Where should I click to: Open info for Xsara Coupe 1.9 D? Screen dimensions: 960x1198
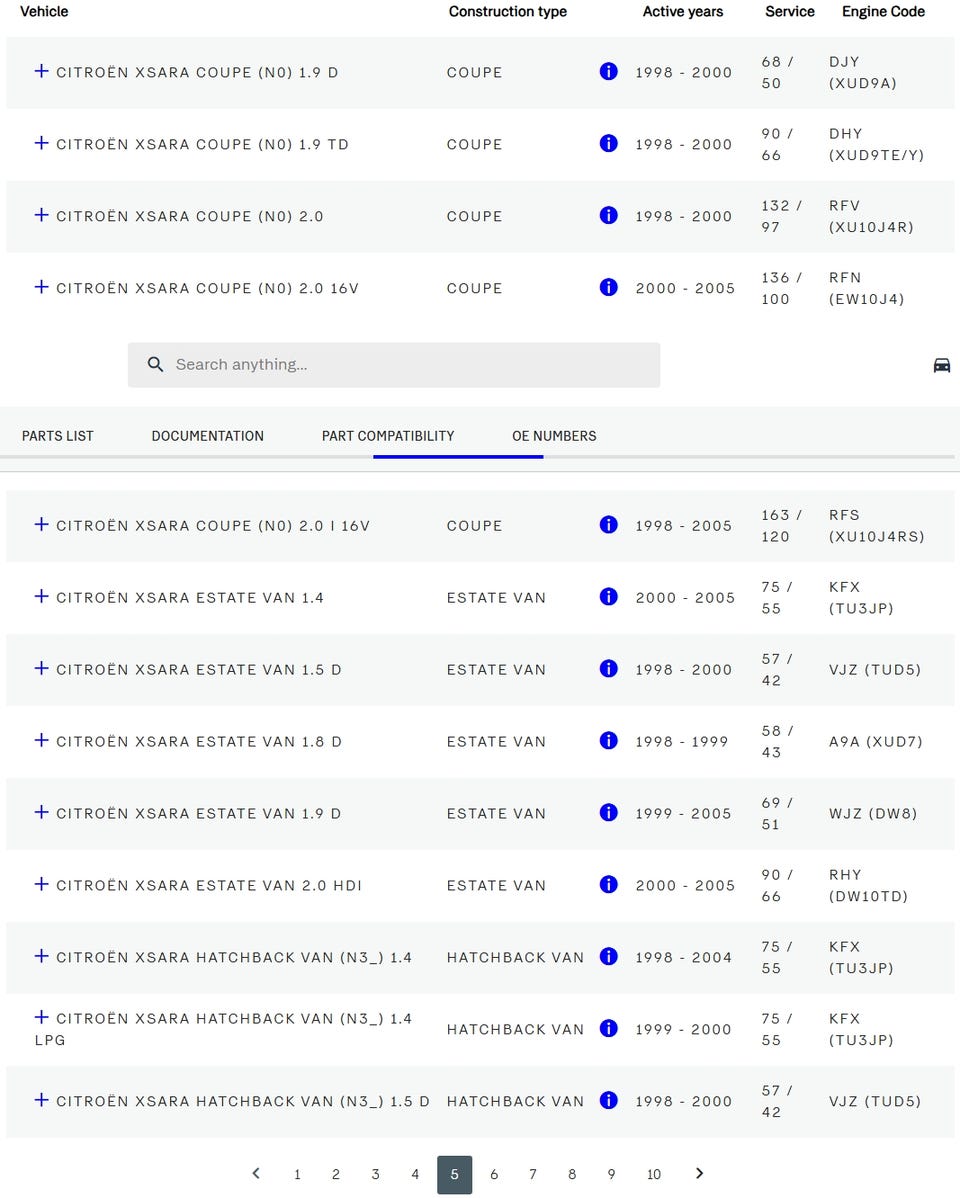(608, 71)
